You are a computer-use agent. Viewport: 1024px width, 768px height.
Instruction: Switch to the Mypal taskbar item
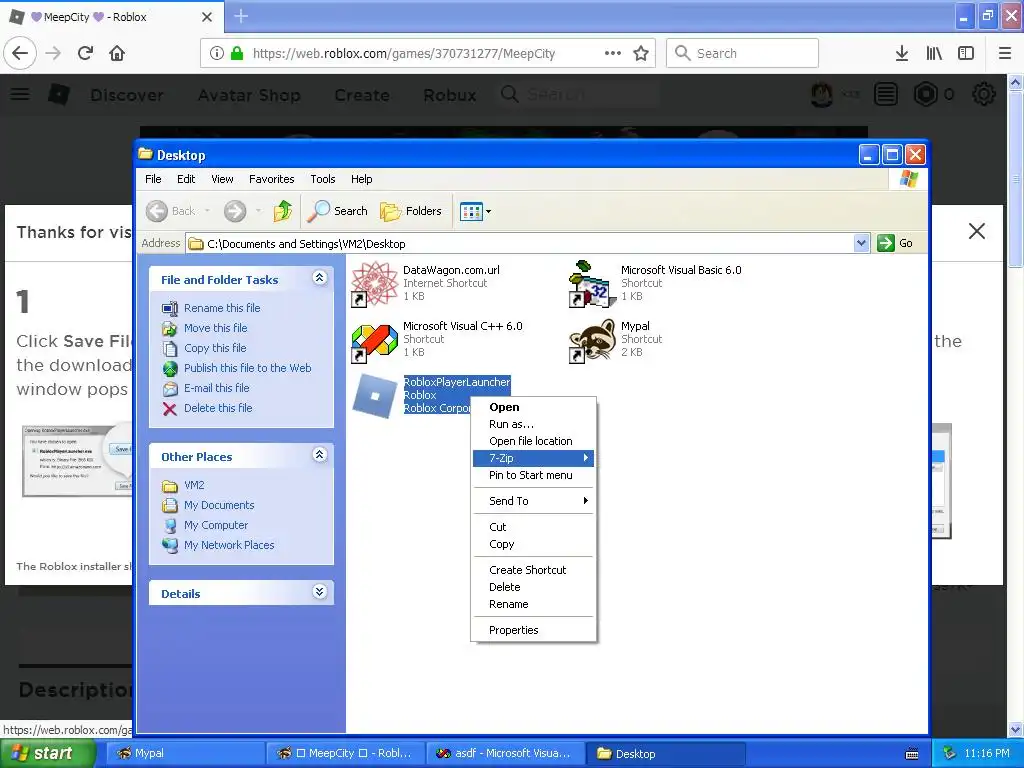[x=184, y=753]
